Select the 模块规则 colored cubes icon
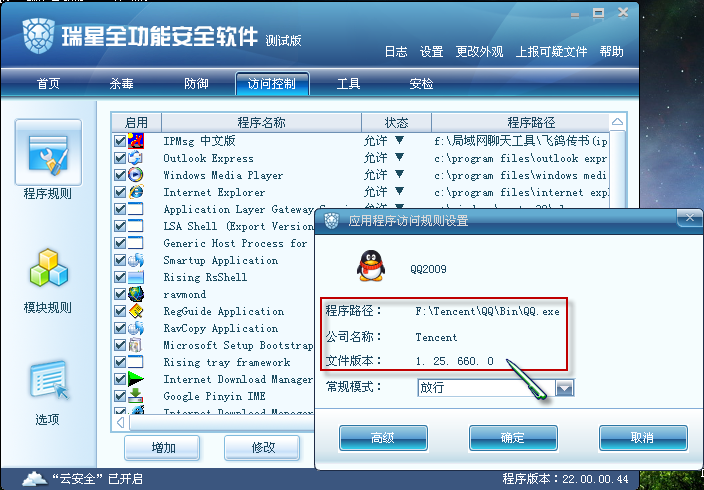This screenshot has width=704, height=490. click(48, 268)
